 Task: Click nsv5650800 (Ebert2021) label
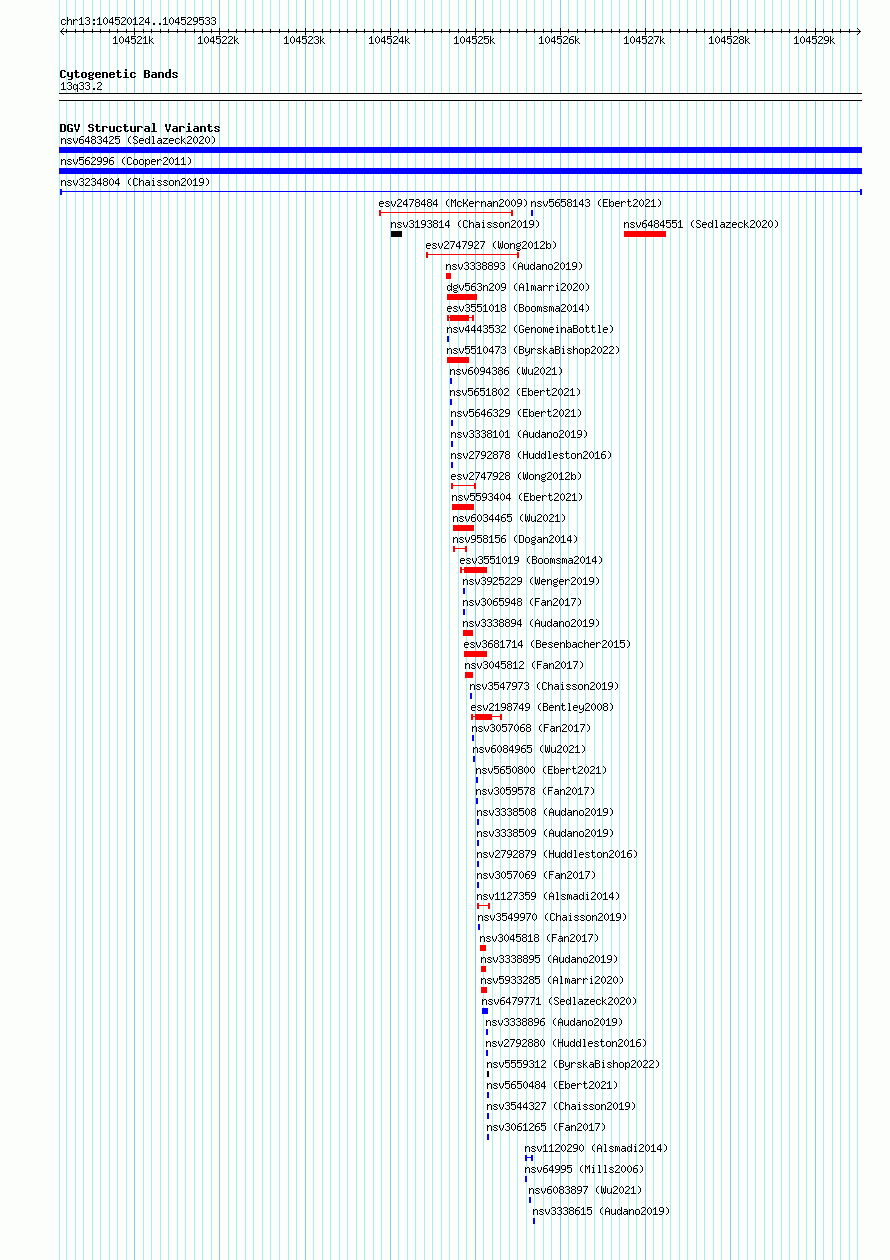tap(541, 770)
